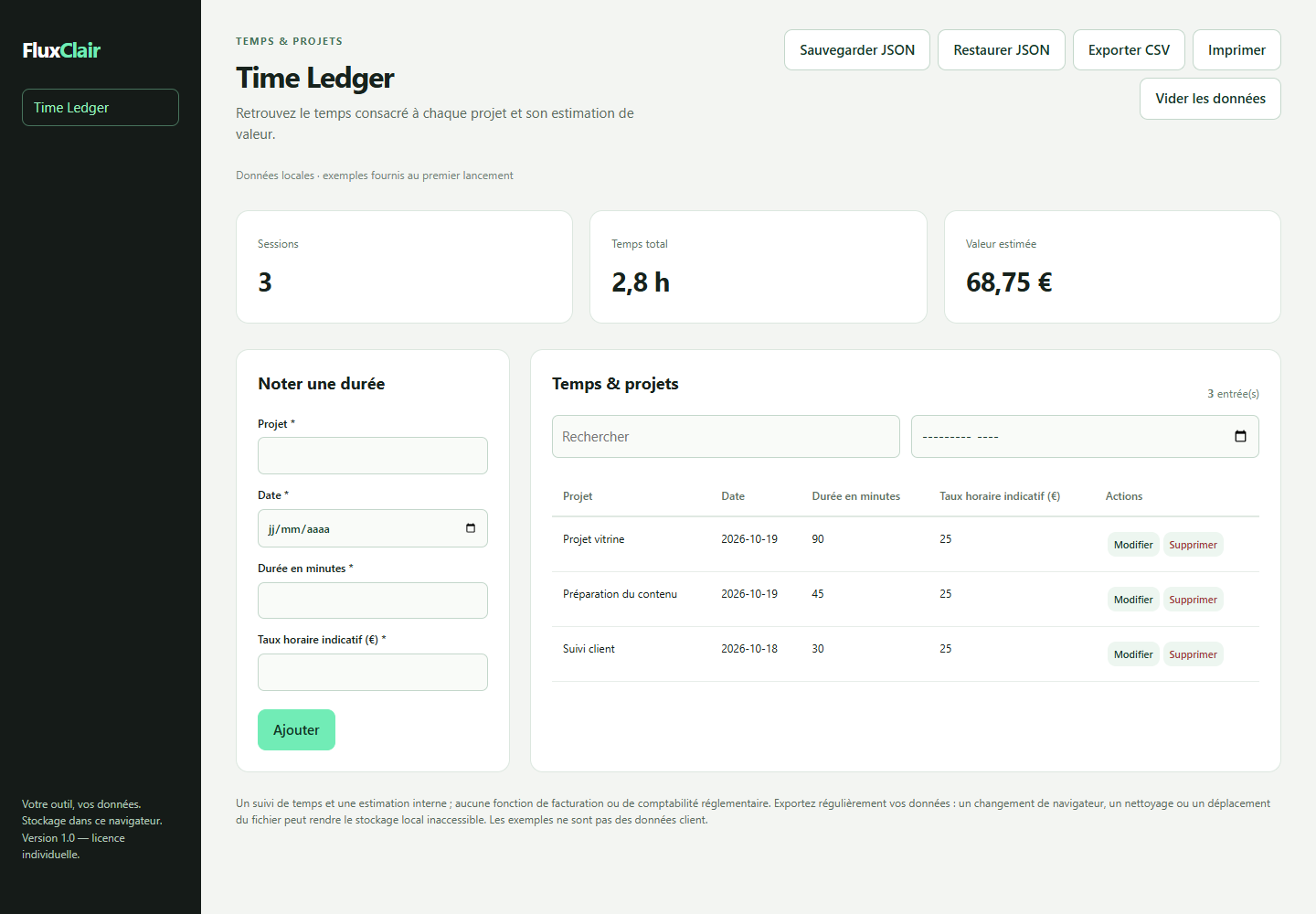This screenshot has height=914, width=1316.
Task: Open Time Ledger in the sidebar
Action: click(101, 107)
